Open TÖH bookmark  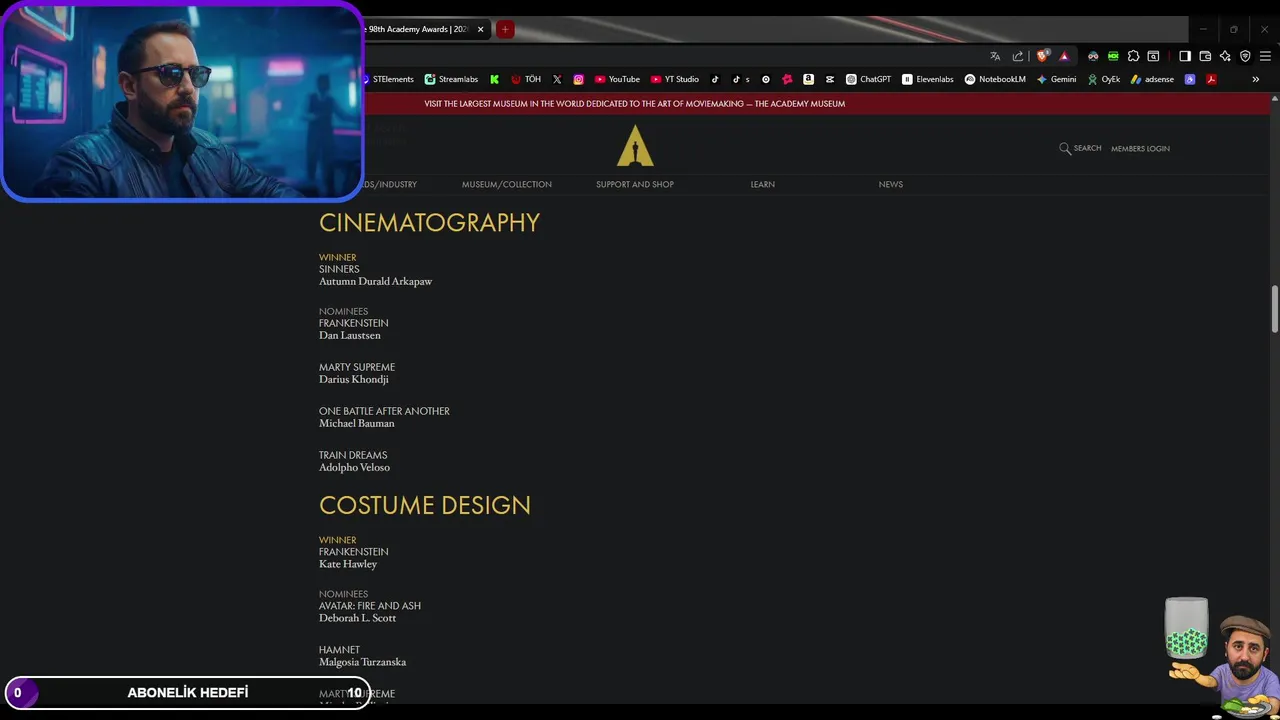tap(526, 79)
